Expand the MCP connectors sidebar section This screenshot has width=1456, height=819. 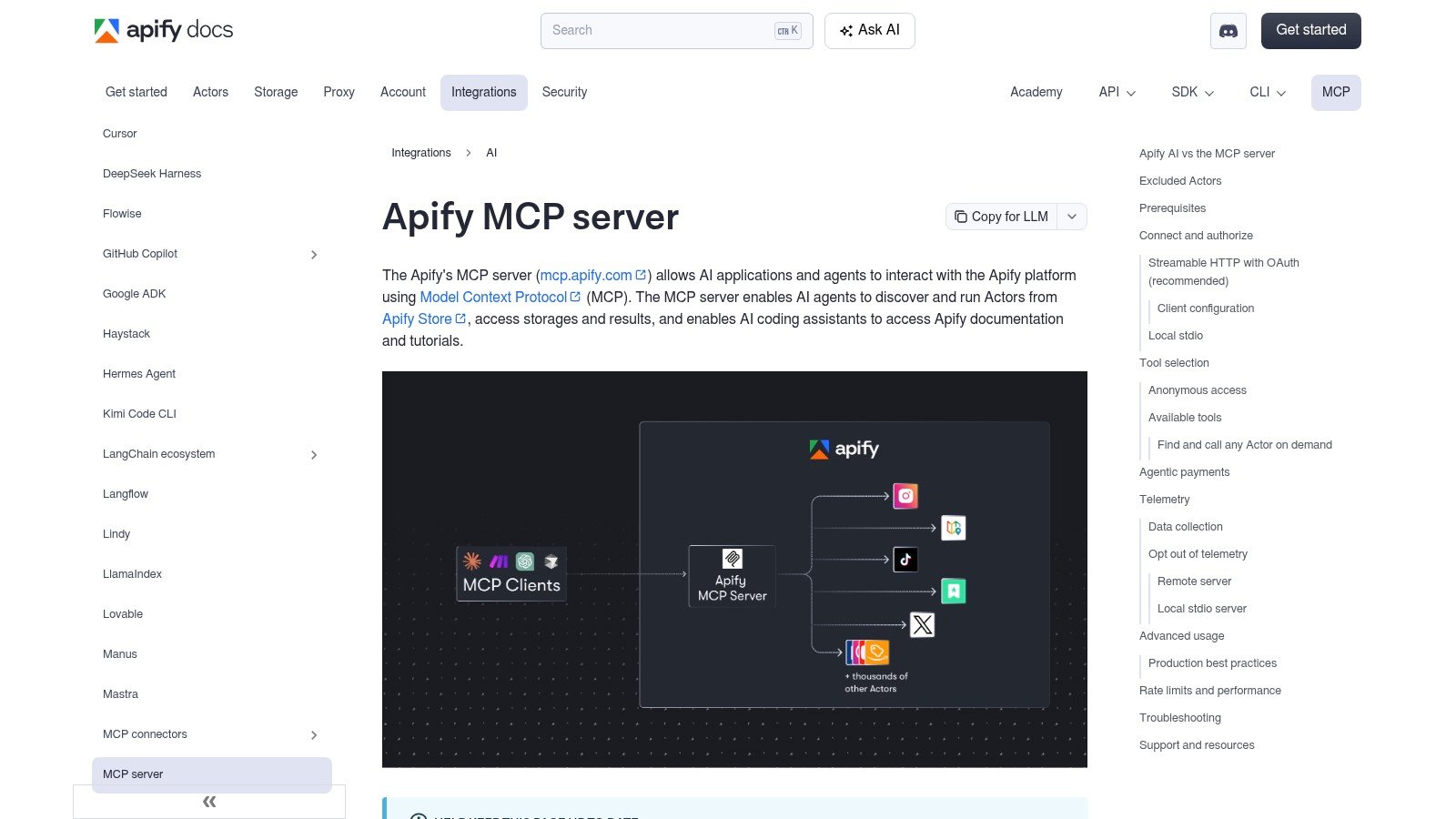click(x=314, y=735)
